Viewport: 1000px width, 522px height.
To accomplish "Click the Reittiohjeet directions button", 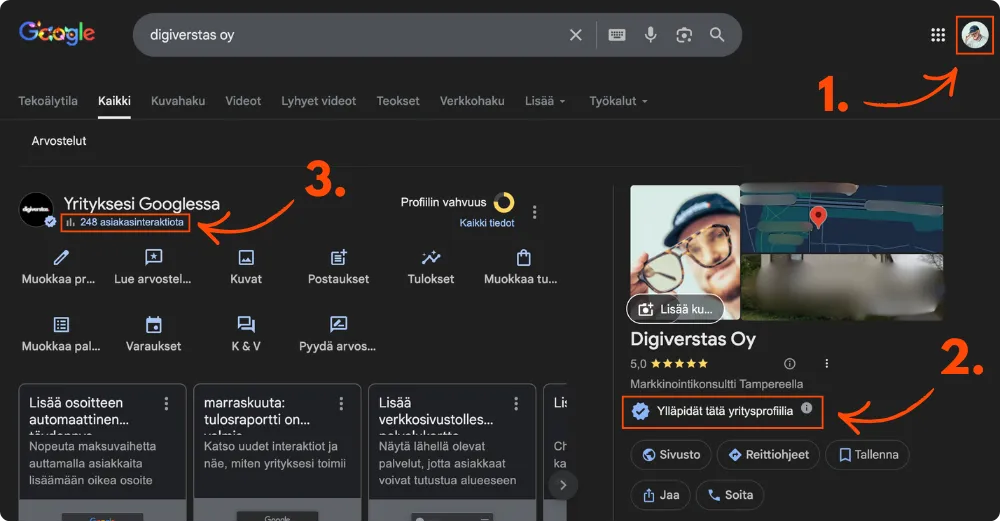I will pos(768,455).
